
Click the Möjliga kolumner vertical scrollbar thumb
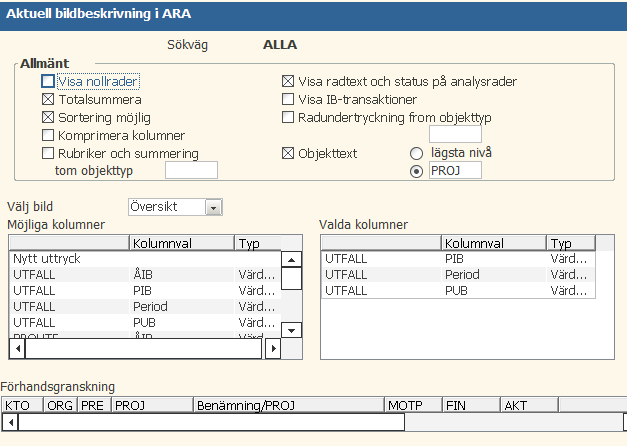tap(292, 278)
